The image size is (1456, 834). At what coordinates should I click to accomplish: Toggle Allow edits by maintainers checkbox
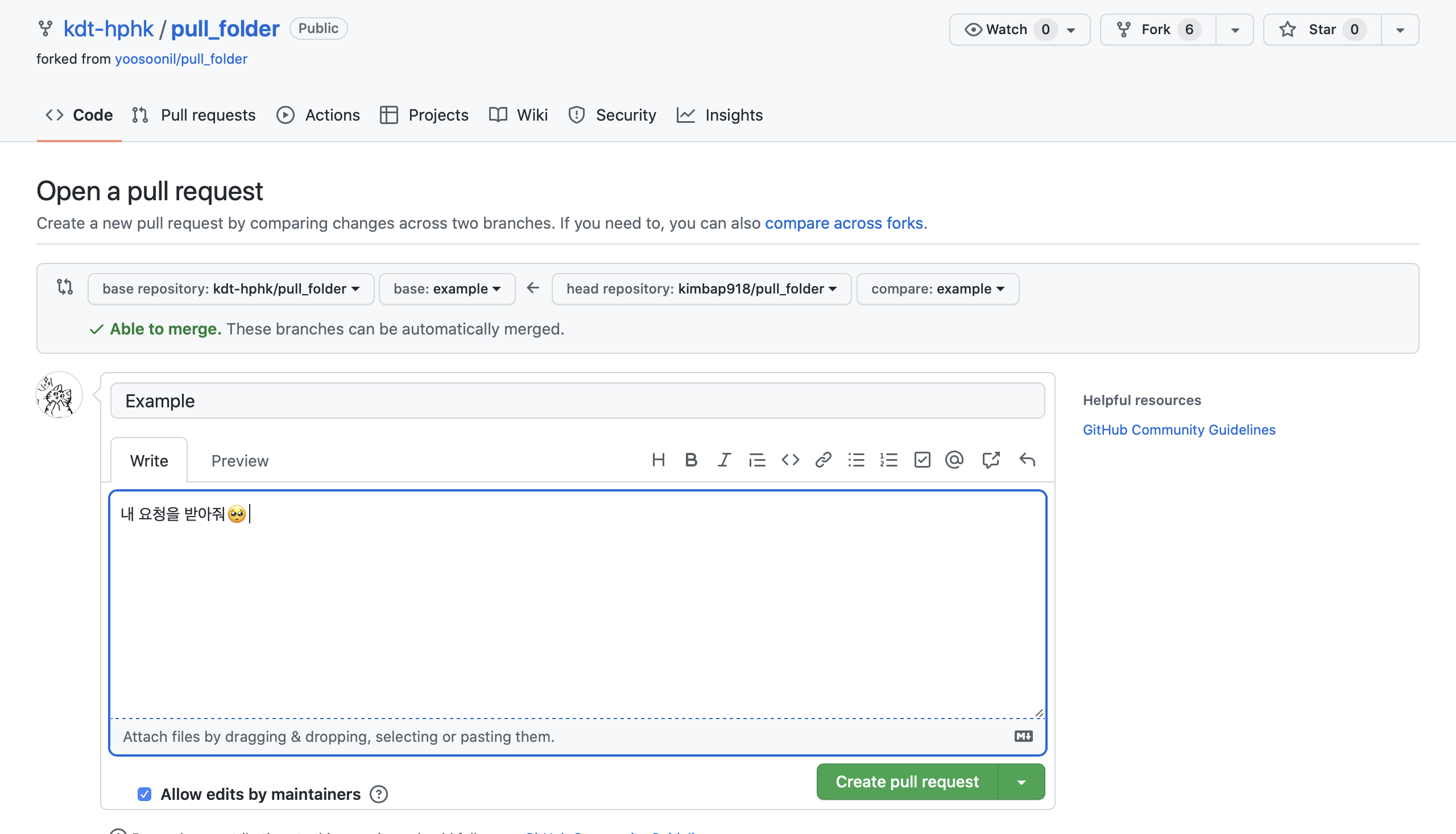[144, 795]
